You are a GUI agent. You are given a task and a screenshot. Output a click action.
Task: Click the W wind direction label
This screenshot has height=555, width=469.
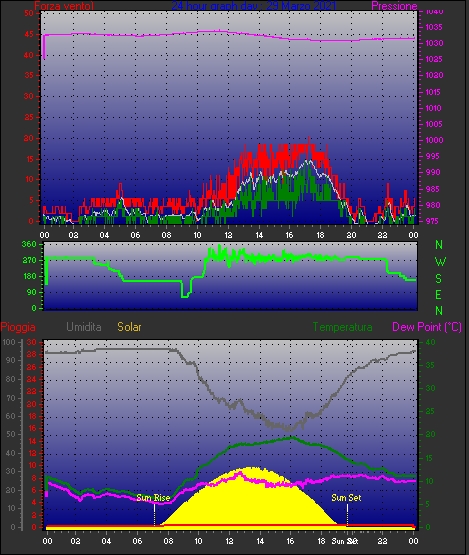click(x=440, y=262)
